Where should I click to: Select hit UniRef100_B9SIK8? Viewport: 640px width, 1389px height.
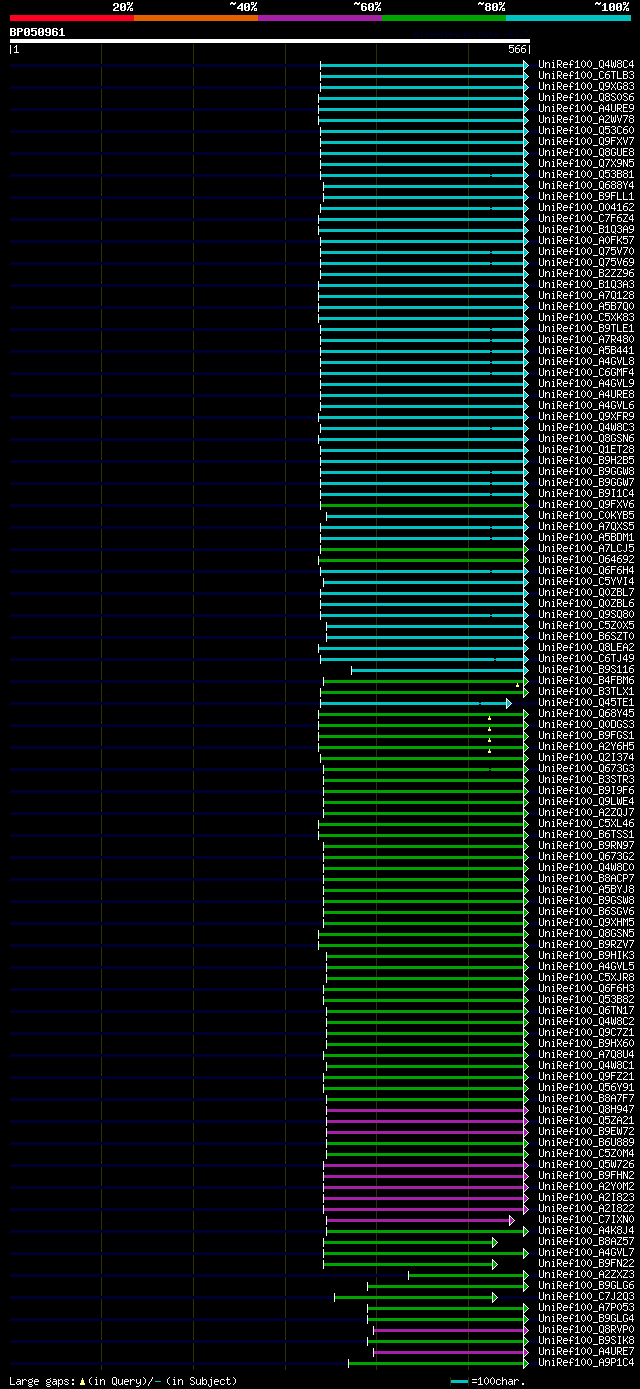coord(586,1340)
